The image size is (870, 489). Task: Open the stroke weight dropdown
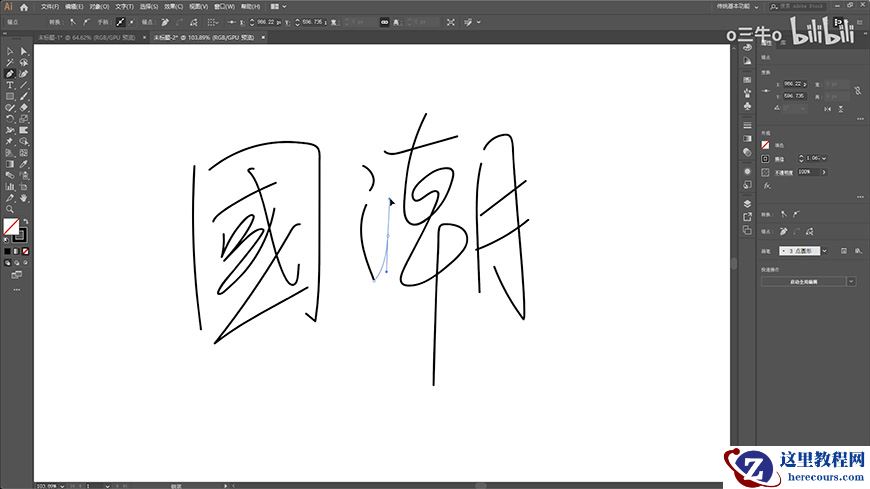pos(824,158)
